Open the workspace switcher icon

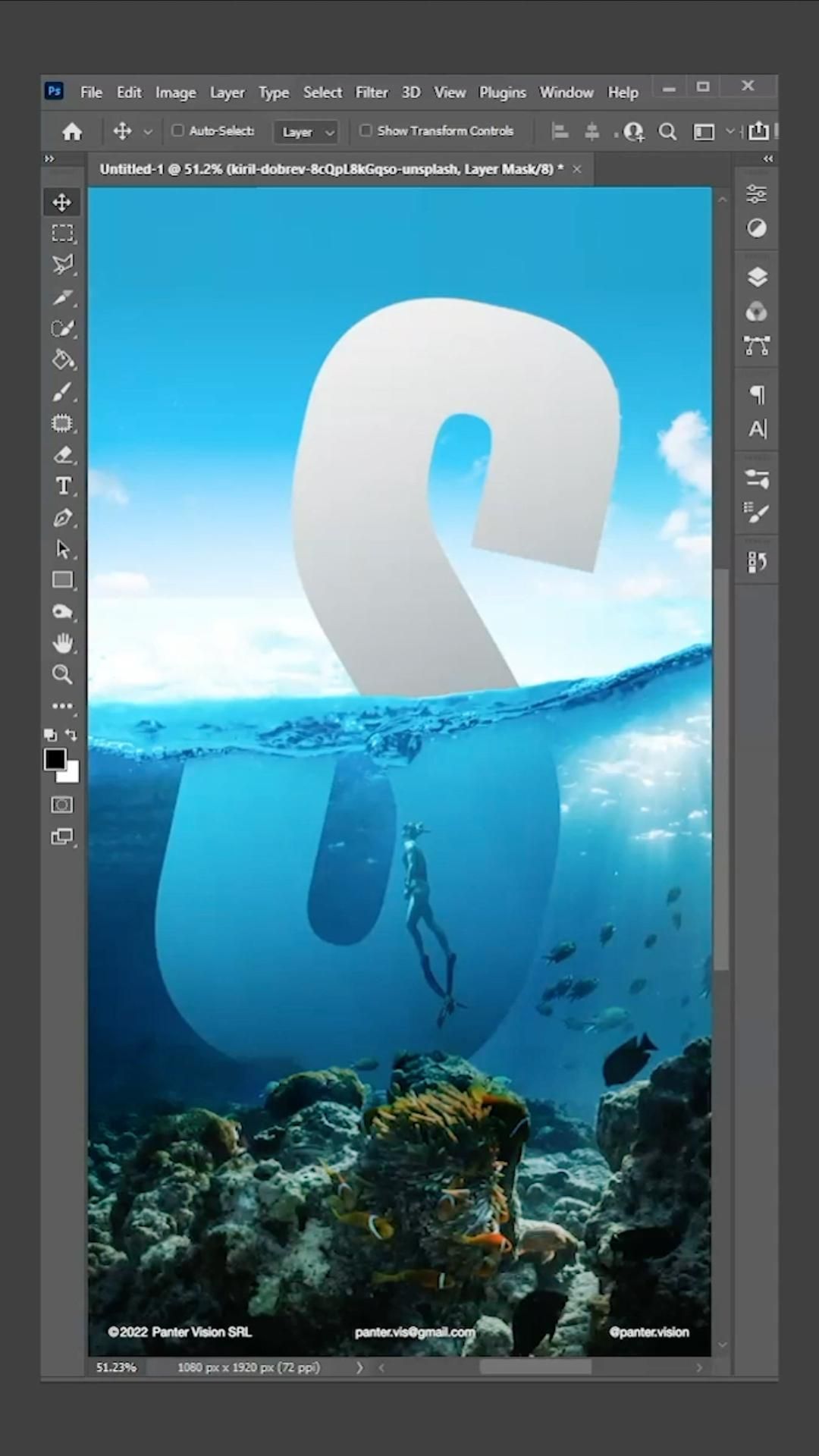point(704,132)
